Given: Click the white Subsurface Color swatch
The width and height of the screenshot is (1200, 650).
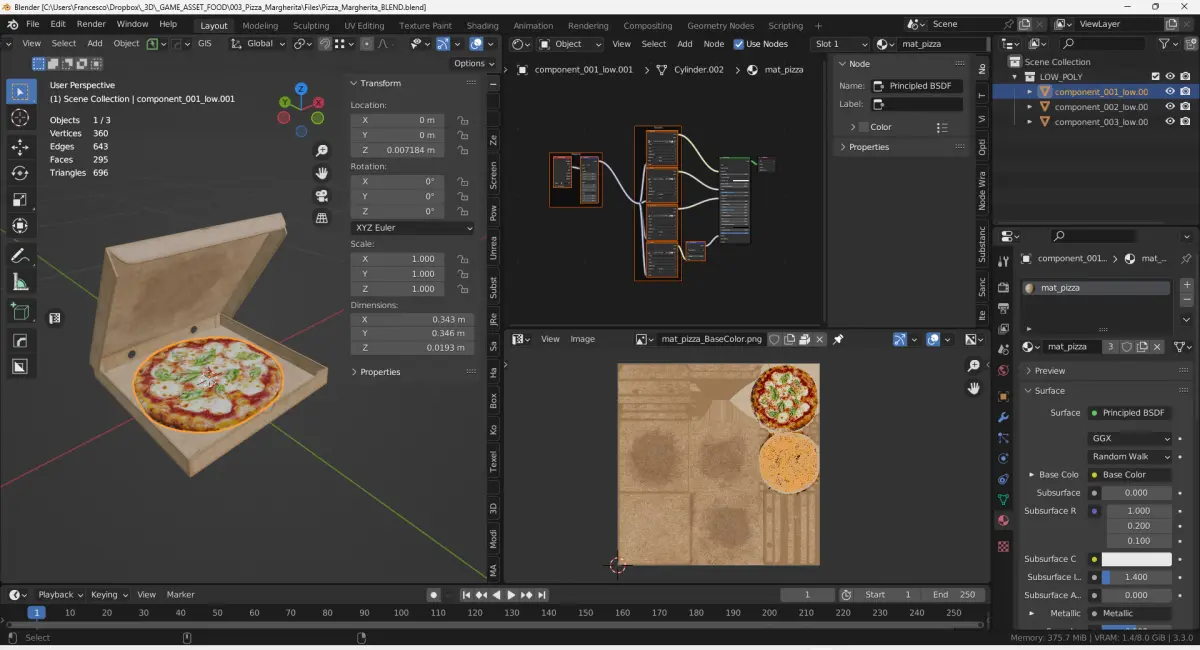Looking at the screenshot, I should [1136, 559].
